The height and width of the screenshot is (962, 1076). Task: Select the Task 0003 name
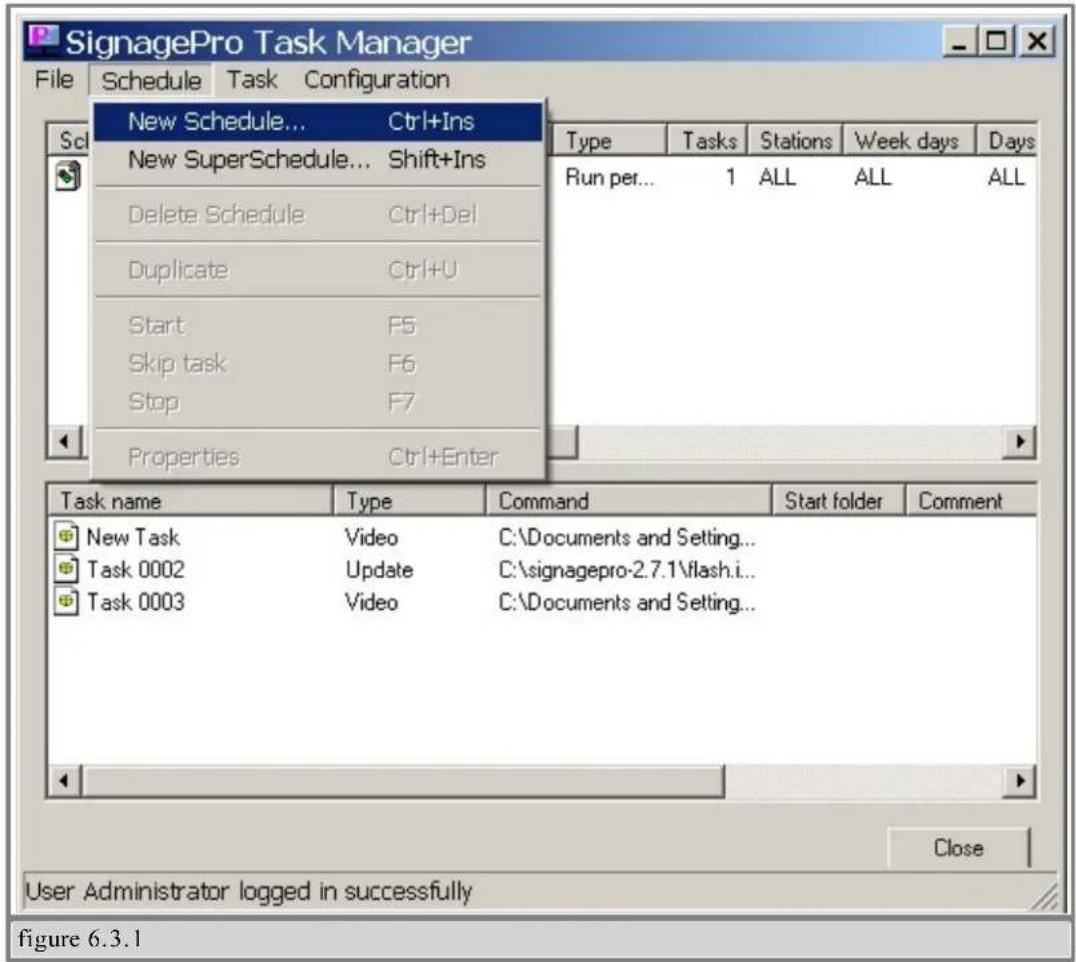point(135,602)
